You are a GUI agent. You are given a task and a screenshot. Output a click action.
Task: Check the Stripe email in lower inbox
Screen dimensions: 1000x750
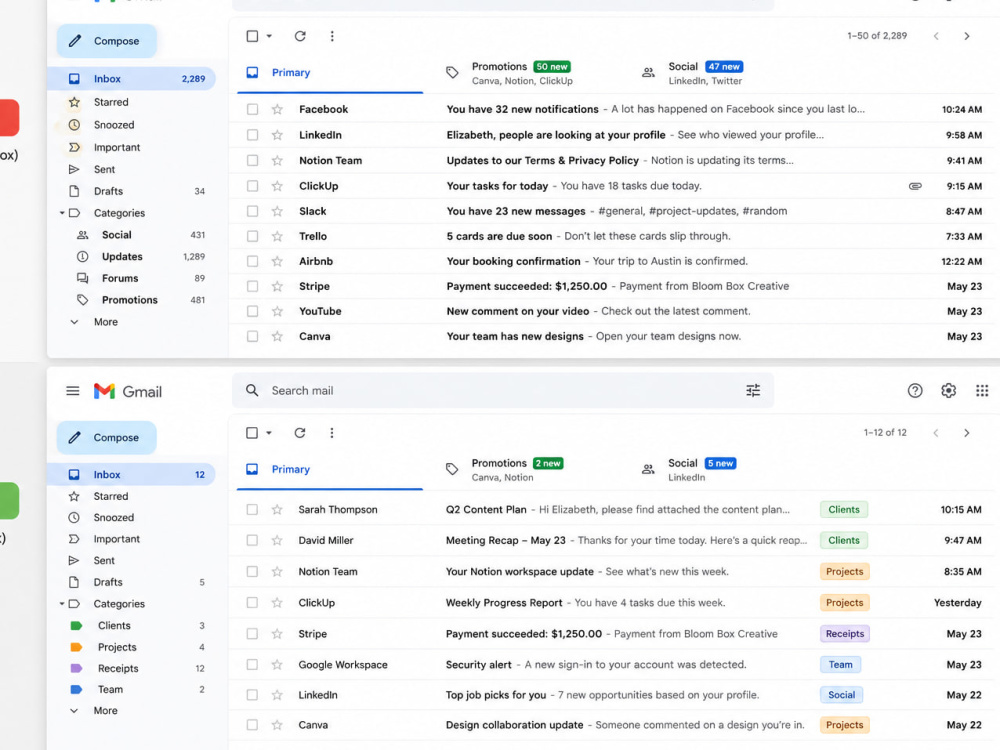pos(253,634)
